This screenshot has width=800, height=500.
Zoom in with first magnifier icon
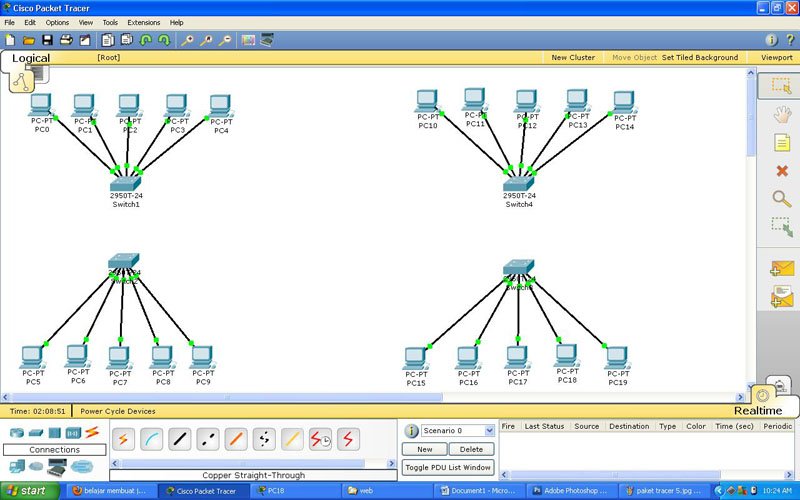point(187,40)
